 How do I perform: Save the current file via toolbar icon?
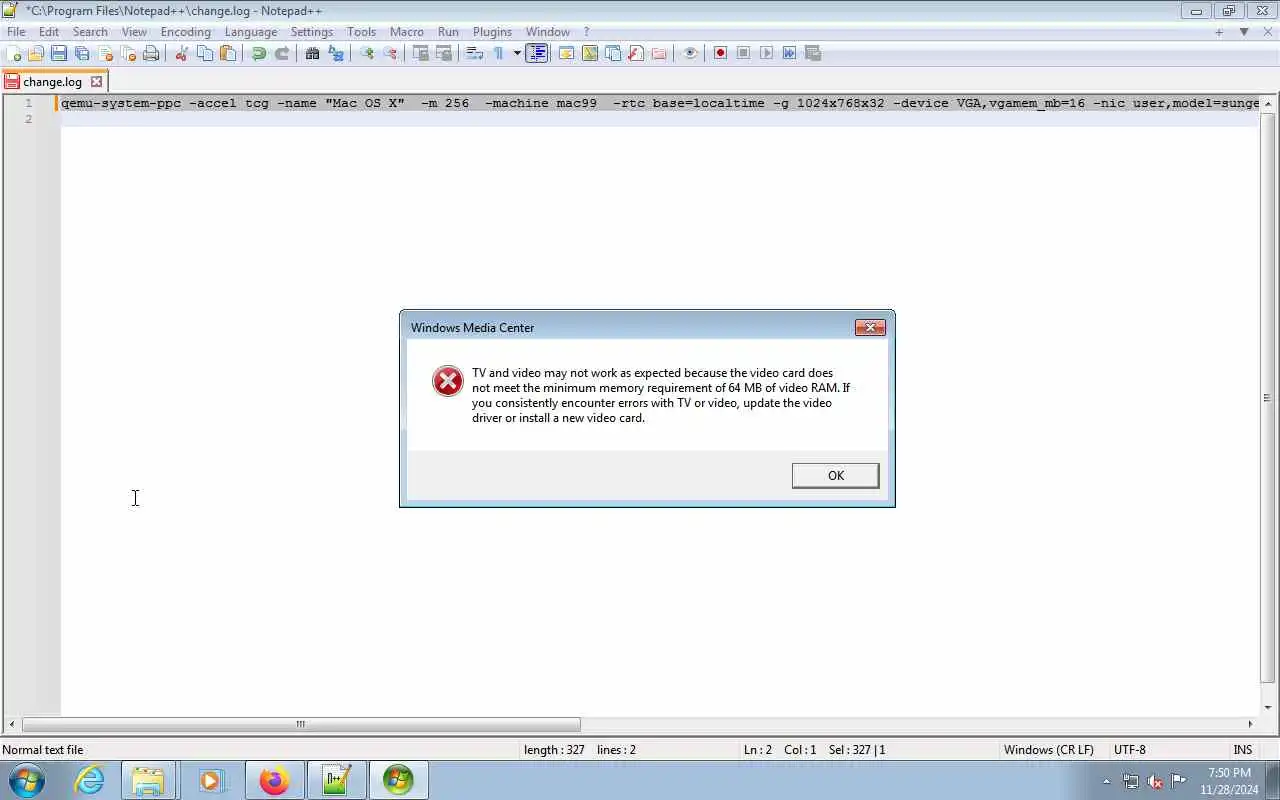coord(59,53)
